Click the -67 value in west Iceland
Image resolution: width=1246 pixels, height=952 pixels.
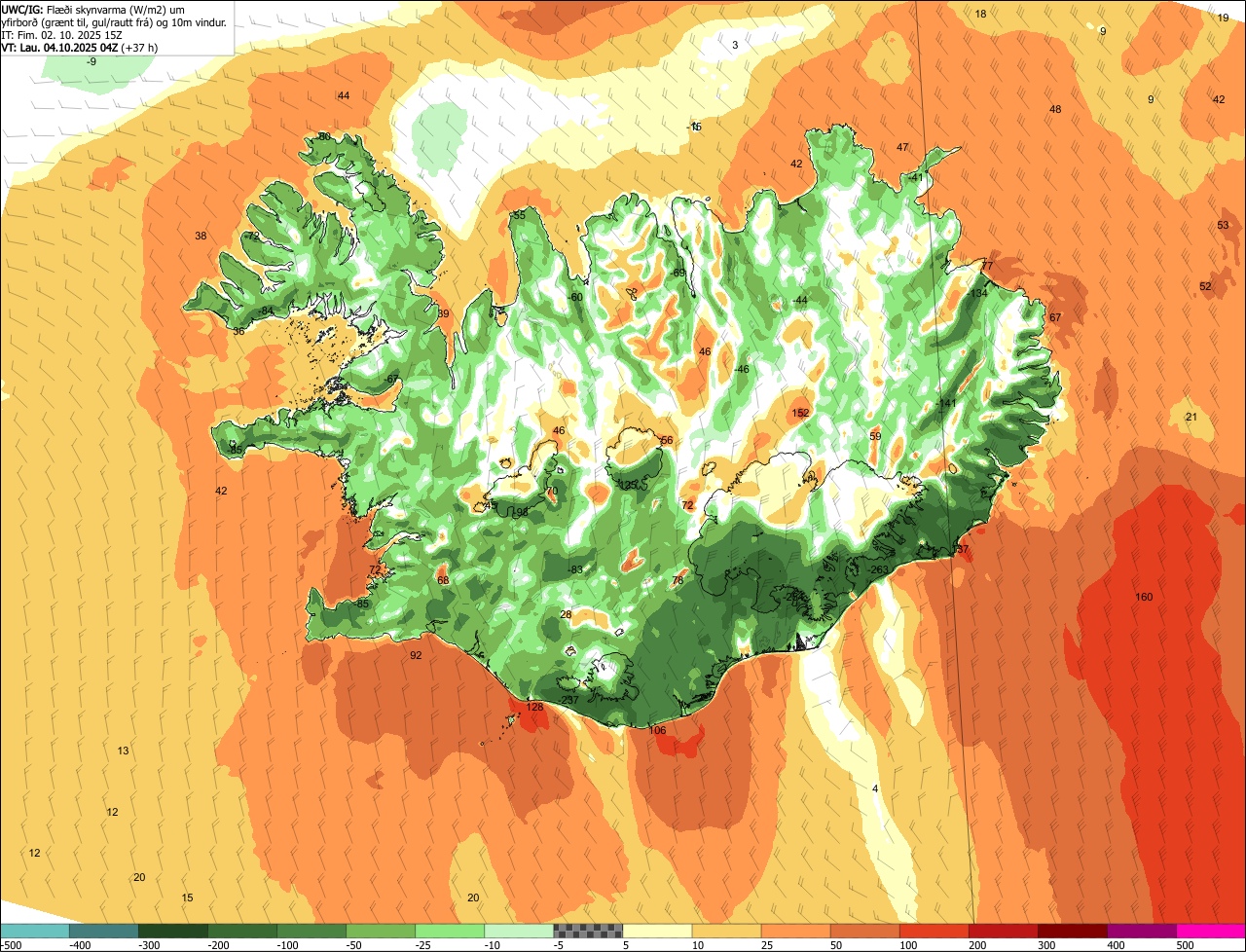(390, 379)
